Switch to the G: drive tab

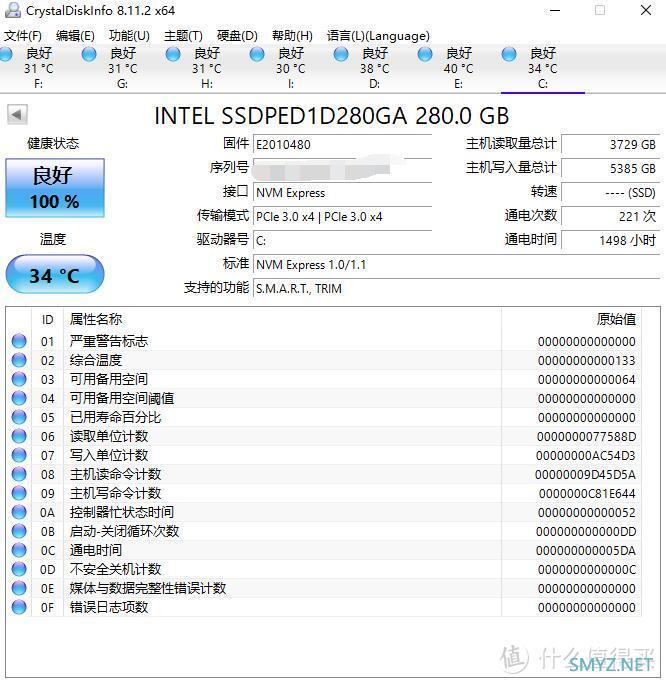click(x=123, y=68)
